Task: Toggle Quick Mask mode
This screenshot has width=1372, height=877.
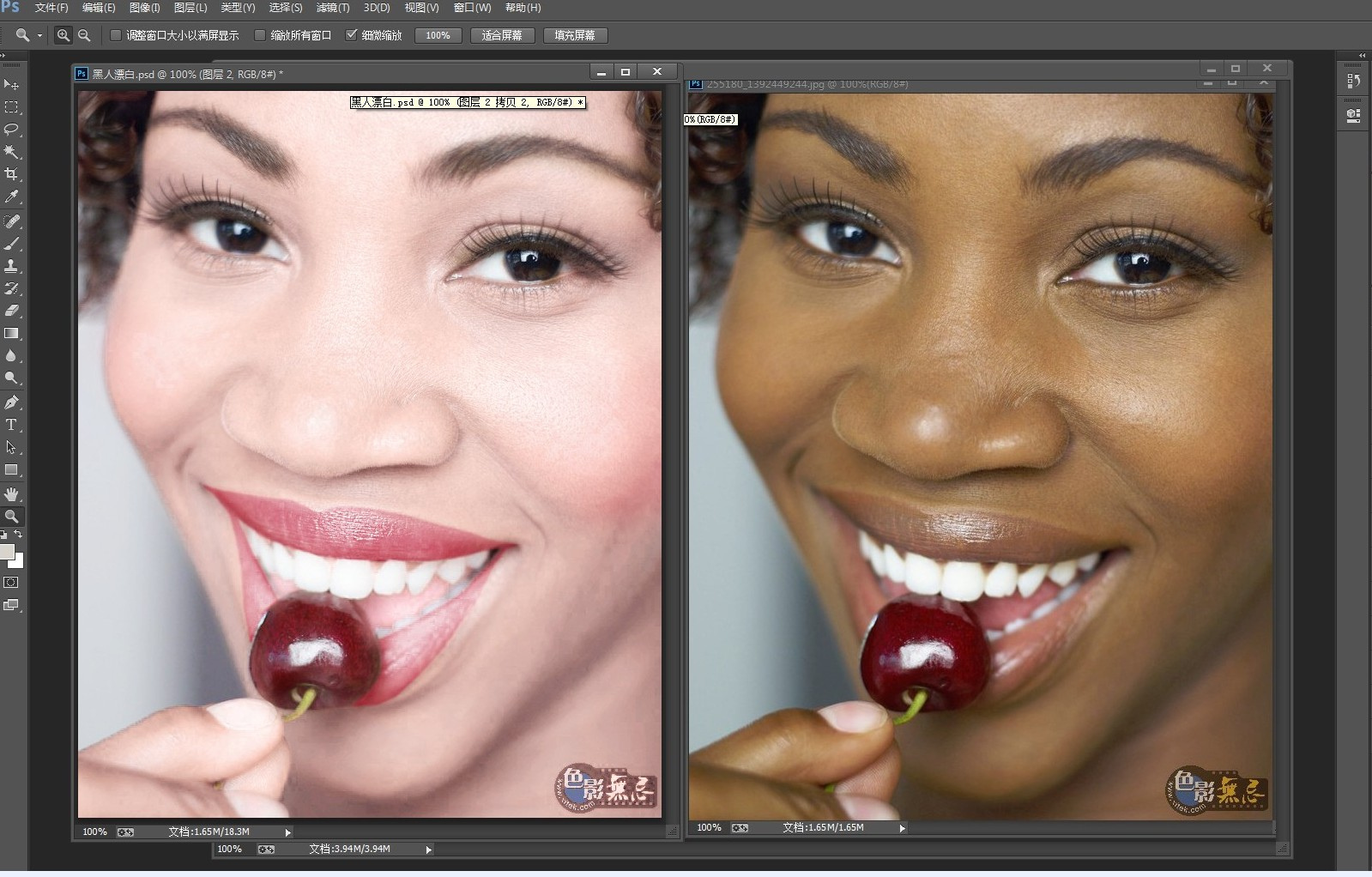Action: click(x=11, y=583)
